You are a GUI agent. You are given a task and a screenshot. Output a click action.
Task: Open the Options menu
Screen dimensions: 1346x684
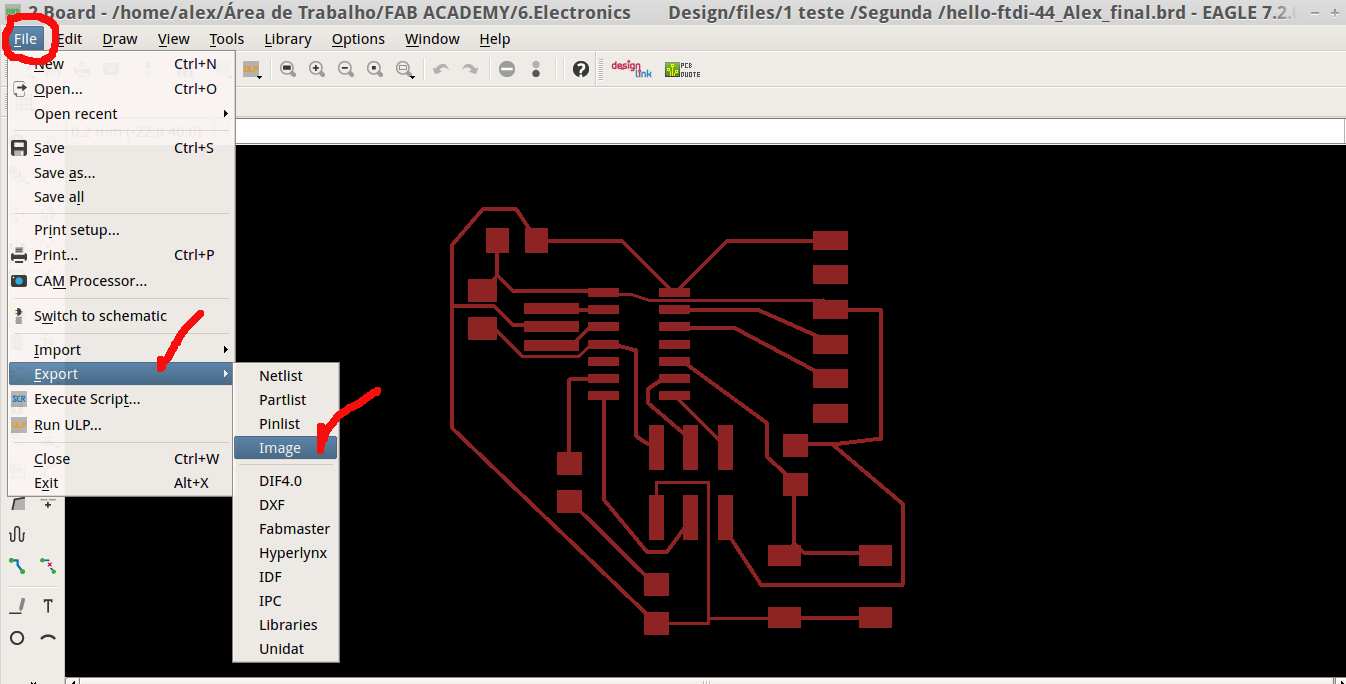tap(358, 39)
